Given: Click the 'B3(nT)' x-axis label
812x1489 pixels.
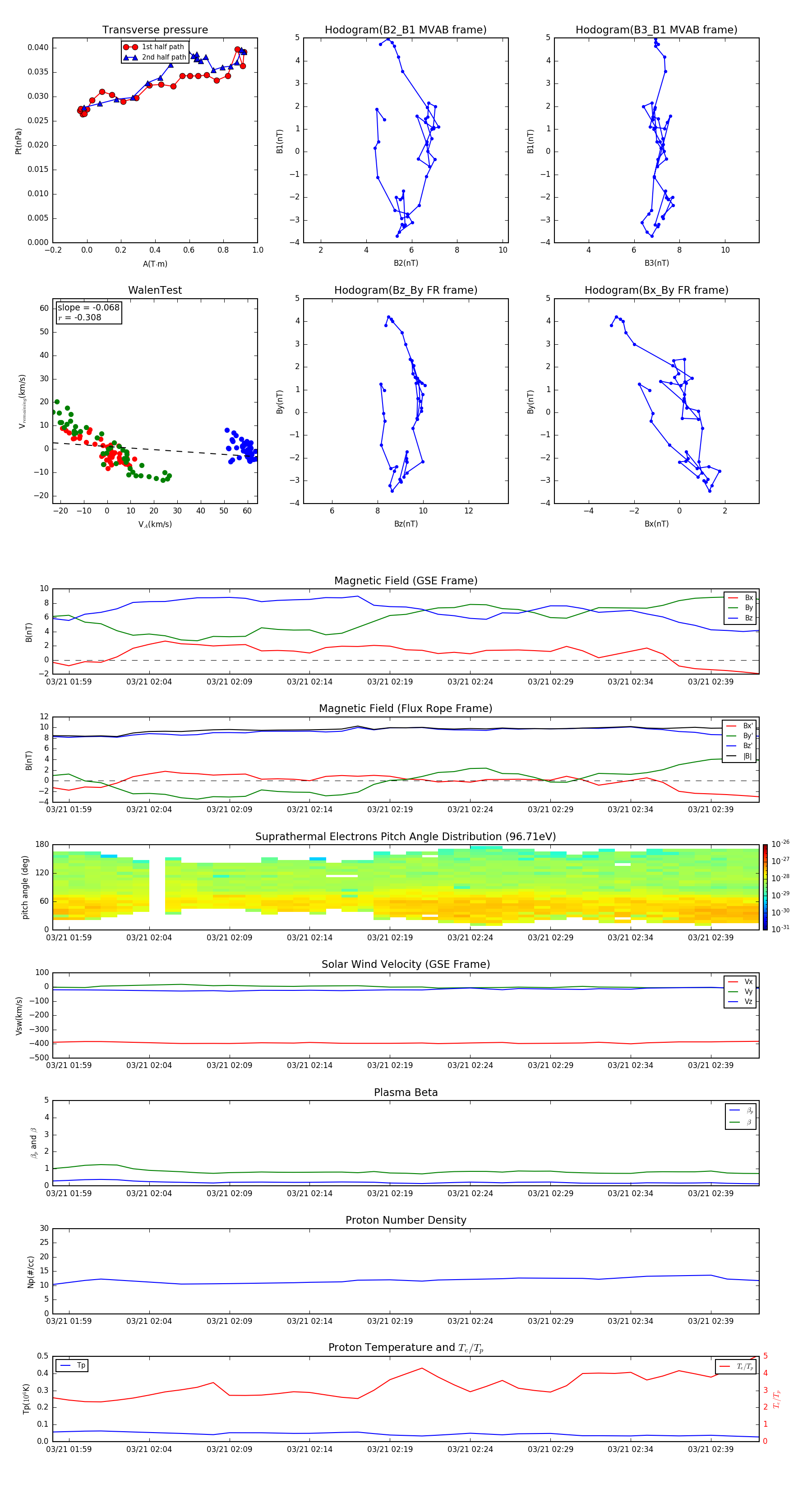Looking at the screenshot, I should (656, 263).
